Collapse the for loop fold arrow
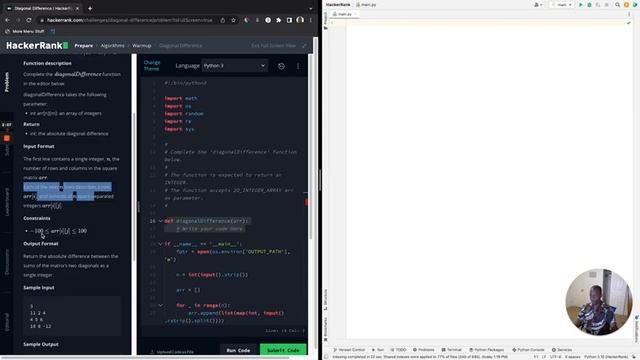 [160, 305]
